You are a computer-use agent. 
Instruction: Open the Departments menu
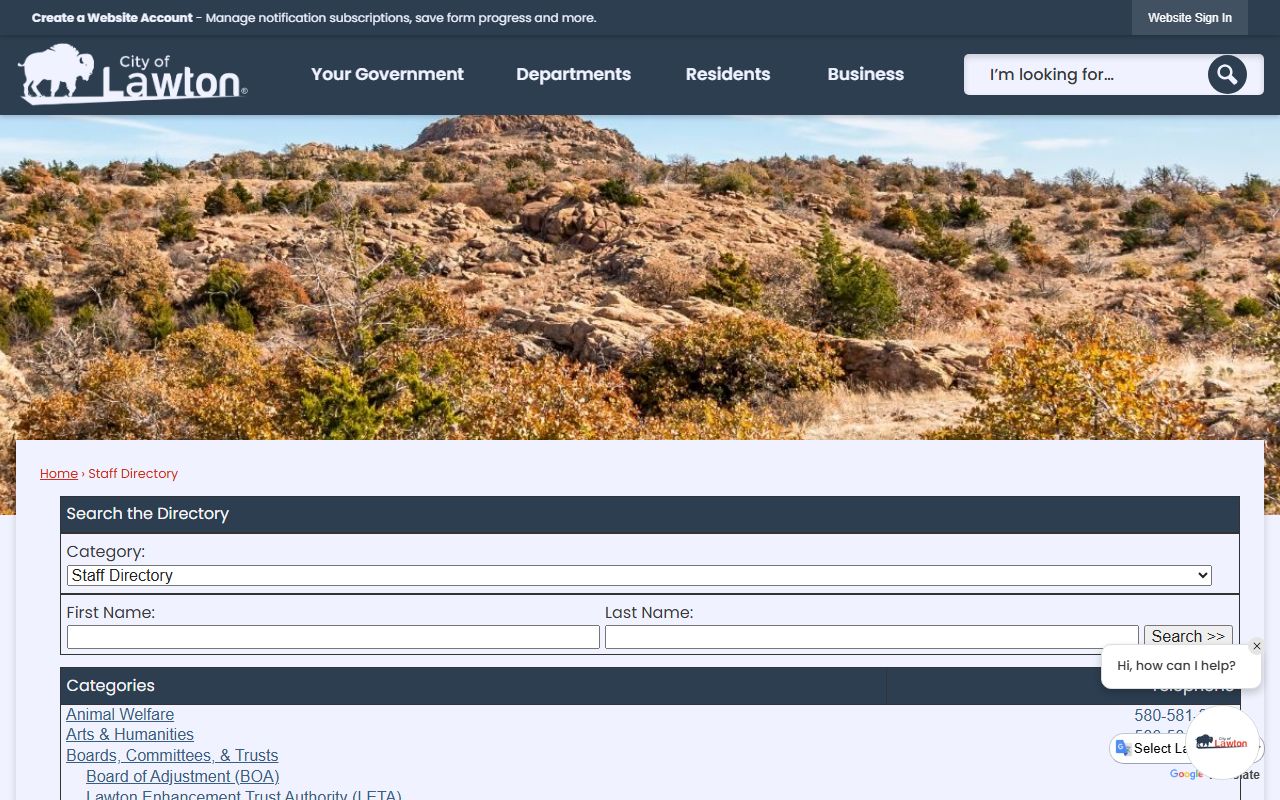pyautogui.click(x=573, y=74)
